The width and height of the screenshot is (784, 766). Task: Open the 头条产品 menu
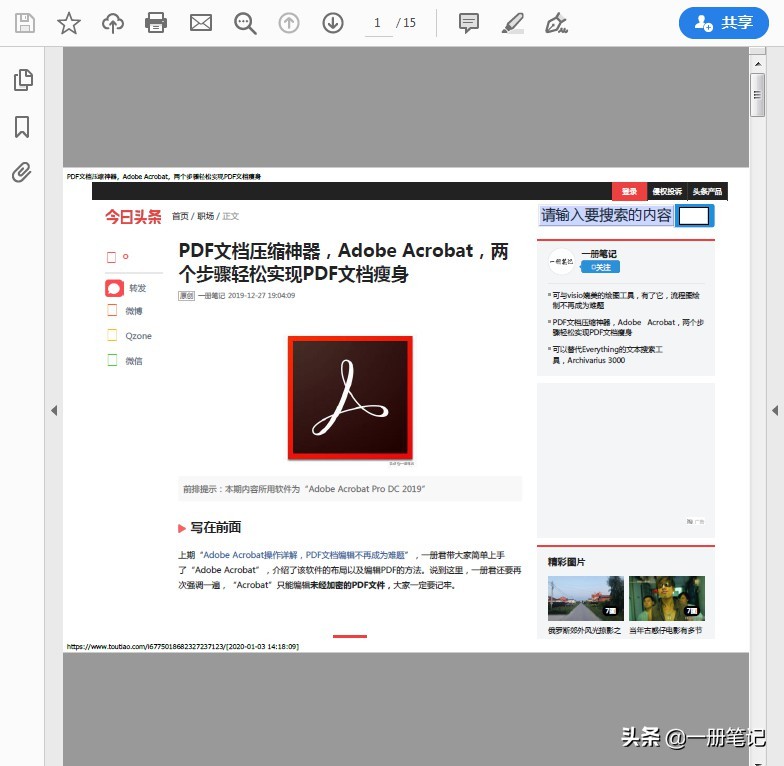pos(707,192)
